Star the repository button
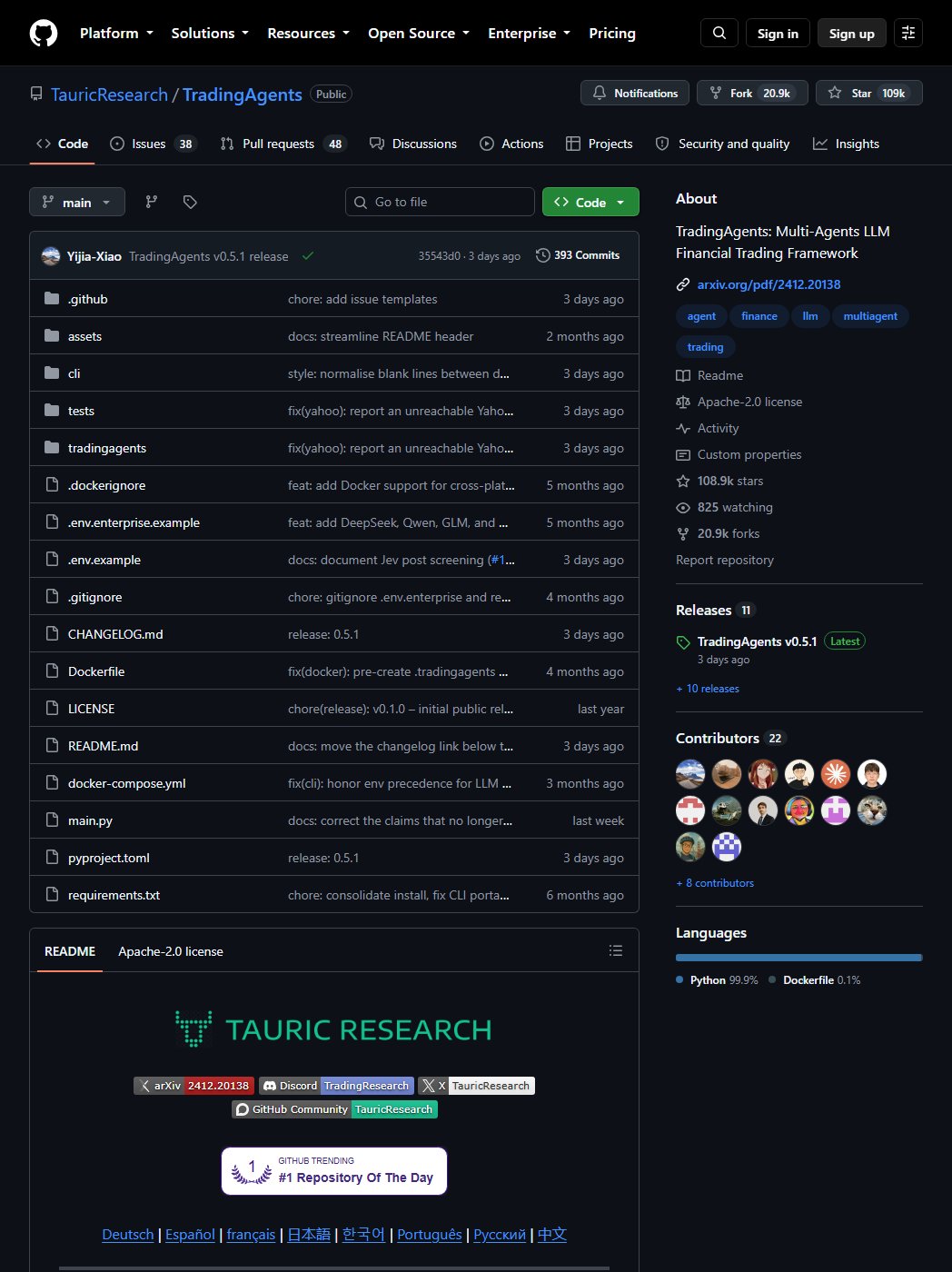Screen dimensions: 952x1272 pyautogui.click(x=868, y=93)
